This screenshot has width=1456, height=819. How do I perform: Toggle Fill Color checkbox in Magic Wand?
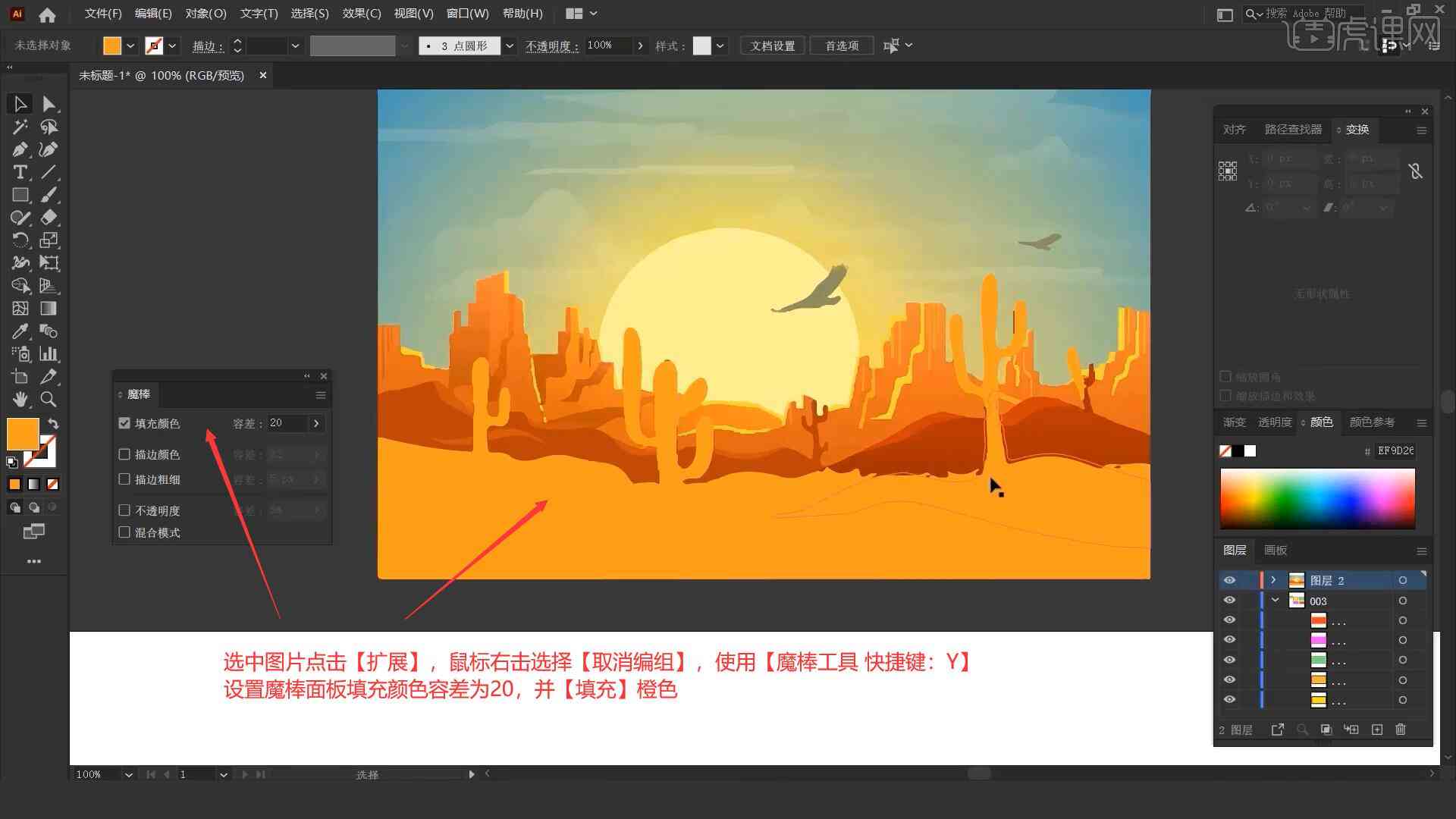point(126,422)
